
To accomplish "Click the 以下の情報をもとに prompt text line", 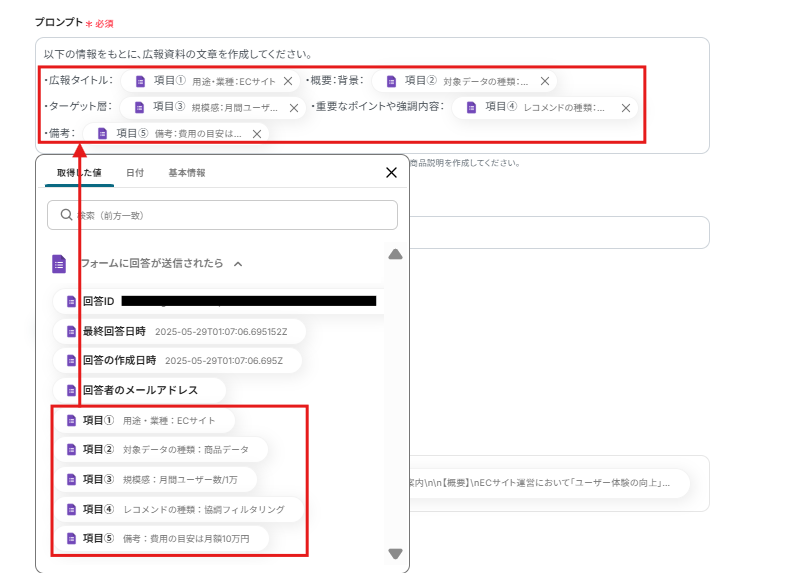I will (178, 54).
